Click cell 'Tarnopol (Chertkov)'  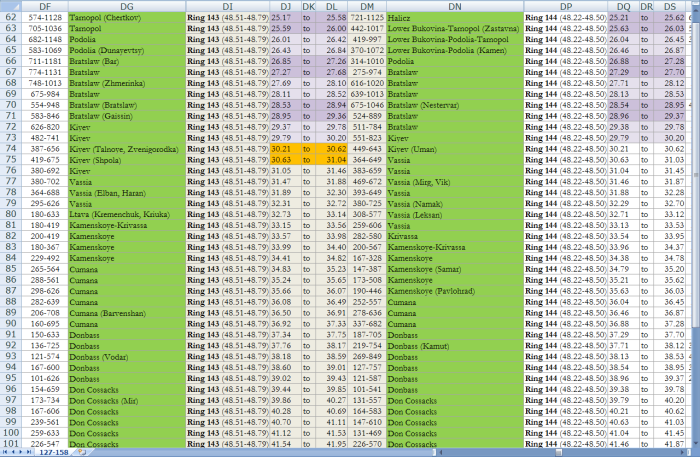click(127, 17)
